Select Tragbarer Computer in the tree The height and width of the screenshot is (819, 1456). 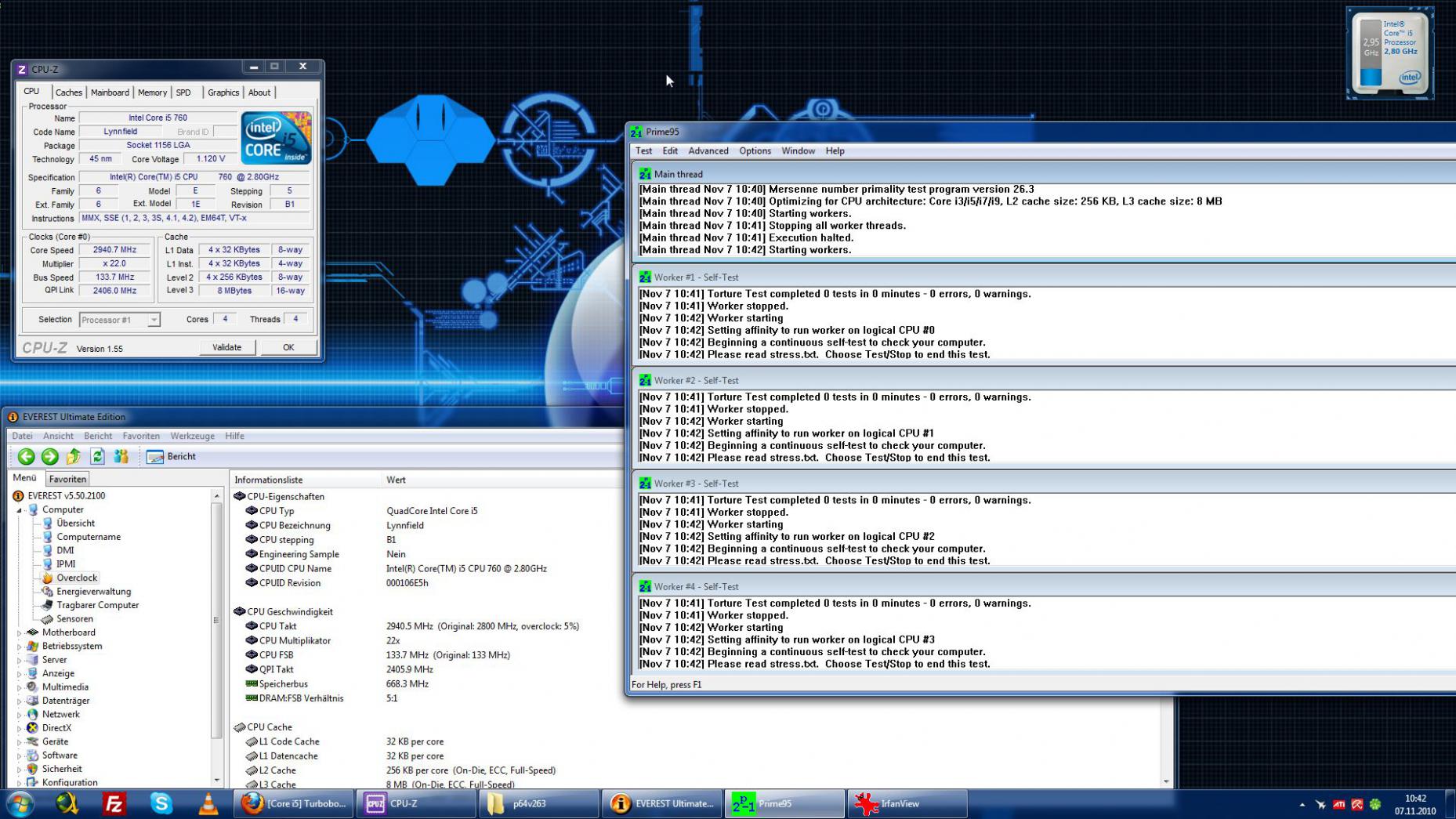pyautogui.click(x=97, y=605)
